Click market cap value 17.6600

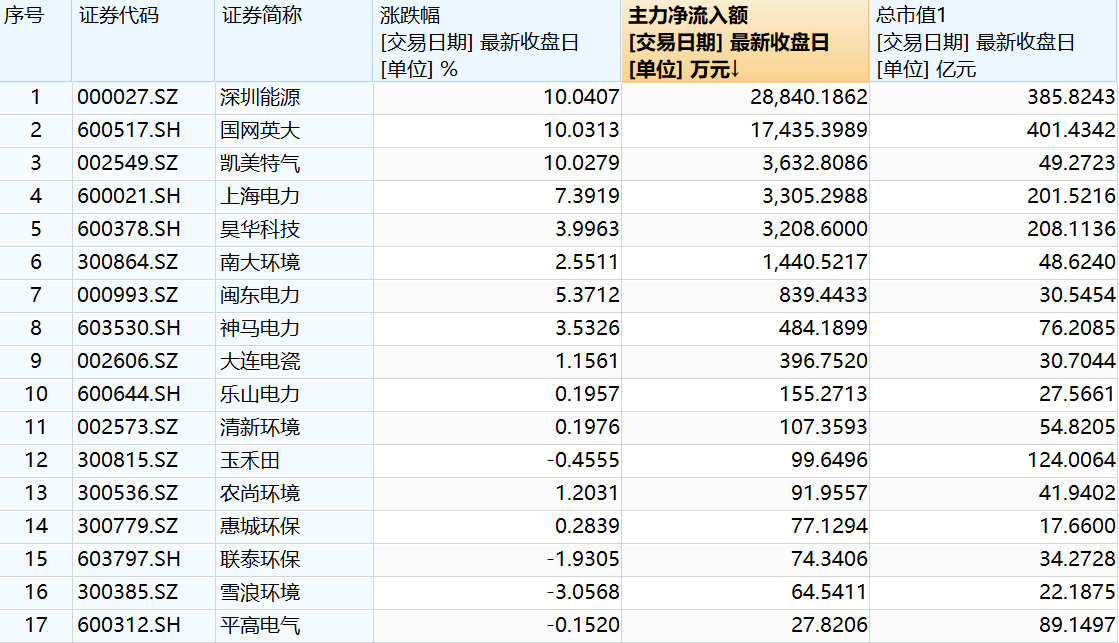(x=1077, y=526)
